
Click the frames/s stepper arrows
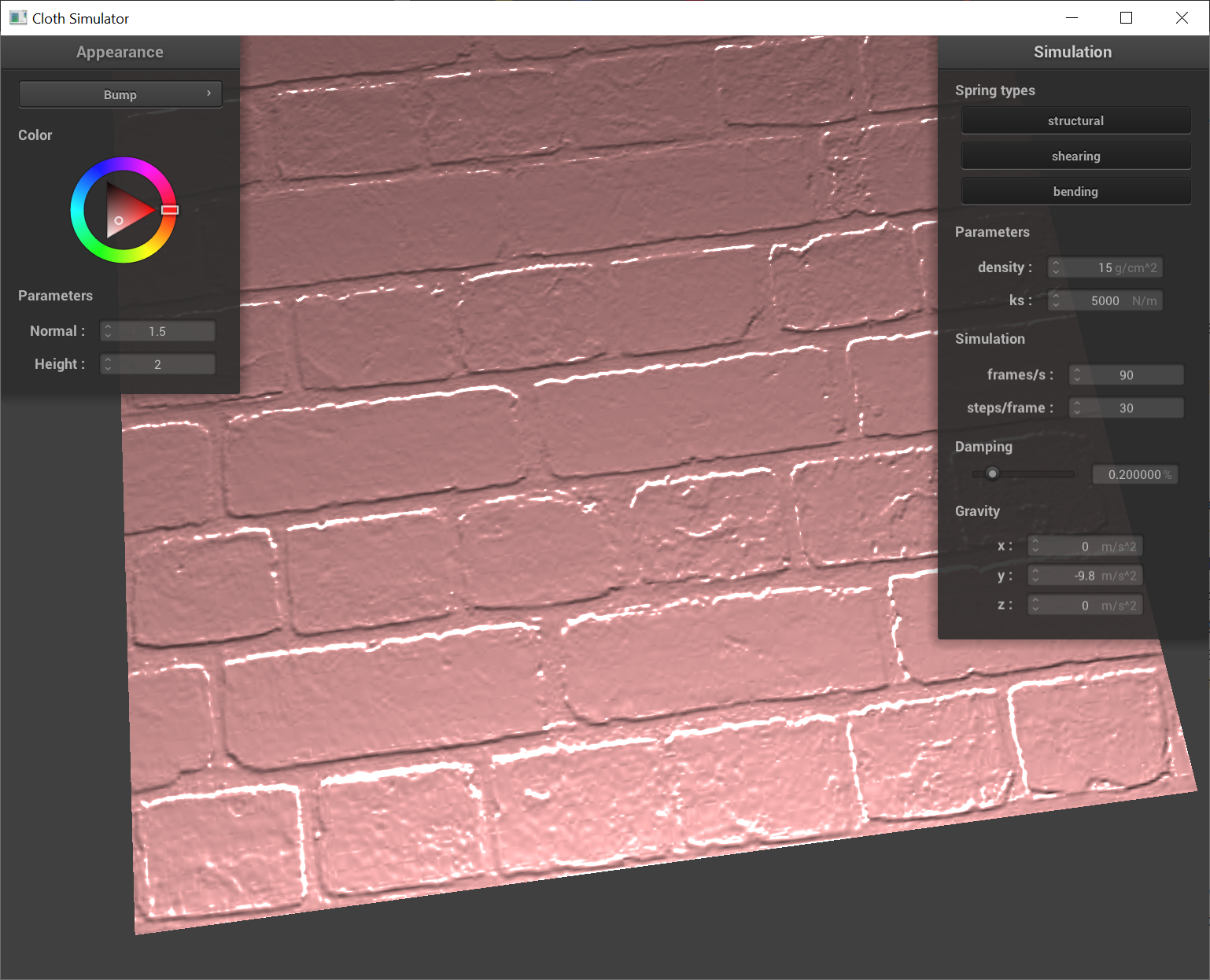coord(1077,375)
